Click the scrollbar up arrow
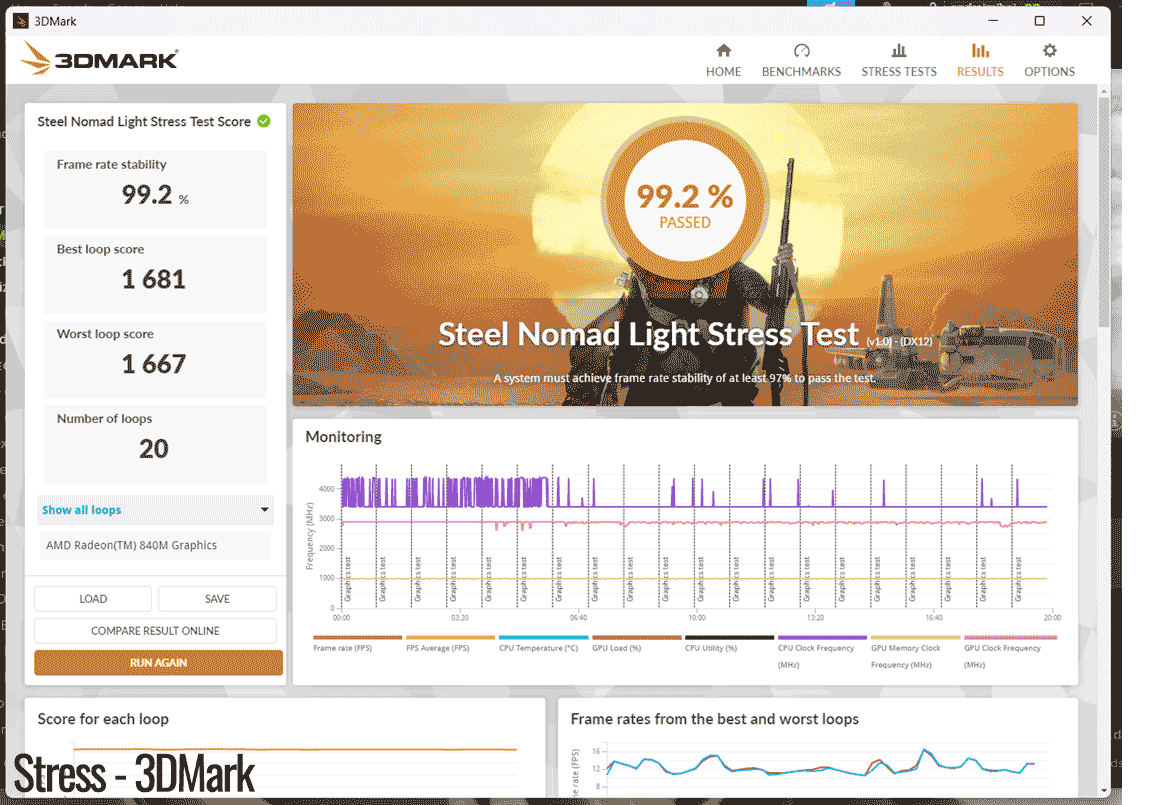This screenshot has height=805, width=1152. click(x=1104, y=91)
